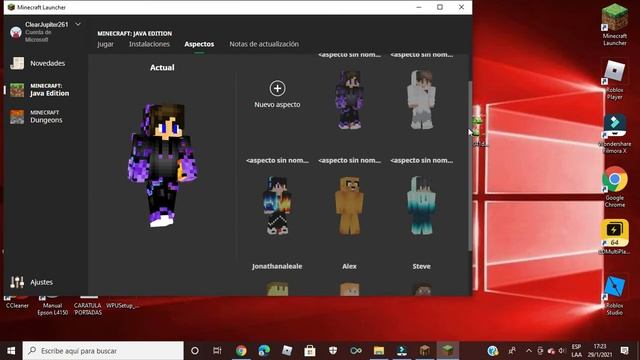Click the ClearJupiter261 account avatar
Screen dimensions: 640x360
(16, 32)
